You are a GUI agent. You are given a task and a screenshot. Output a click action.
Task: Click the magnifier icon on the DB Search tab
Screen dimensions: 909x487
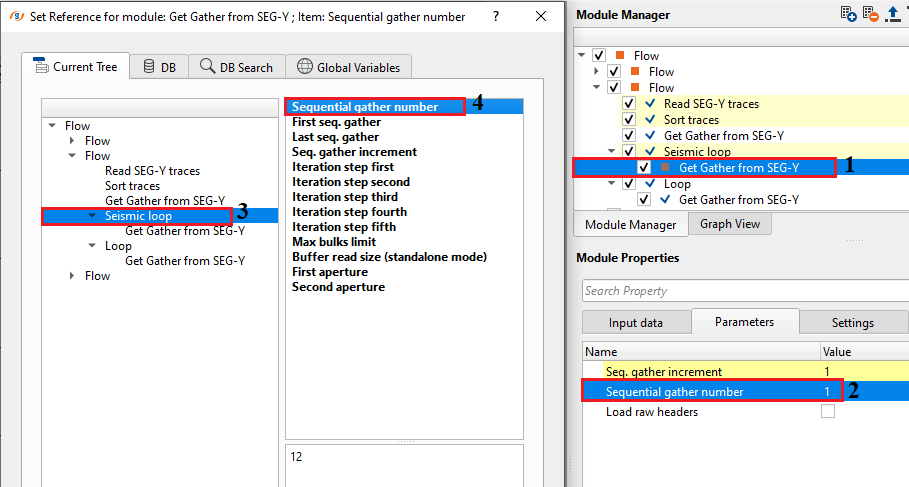pos(208,66)
